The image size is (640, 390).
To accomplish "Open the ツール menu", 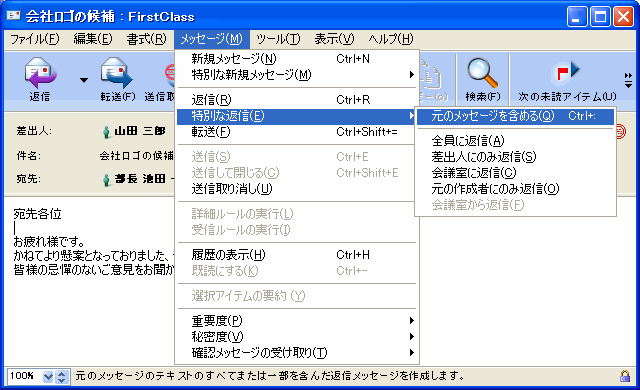I will point(278,39).
